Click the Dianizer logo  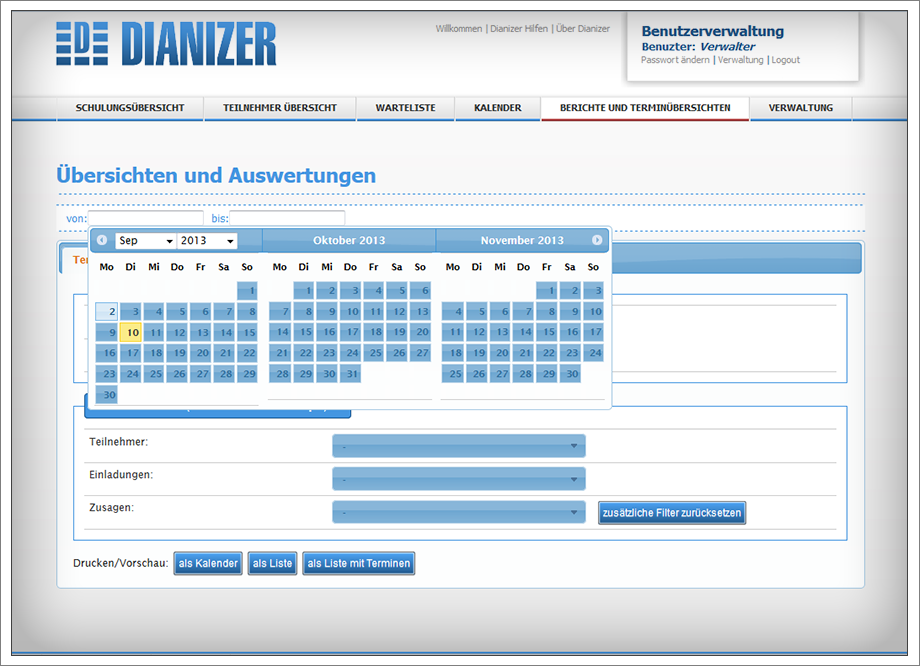pyautogui.click(x=166, y=43)
